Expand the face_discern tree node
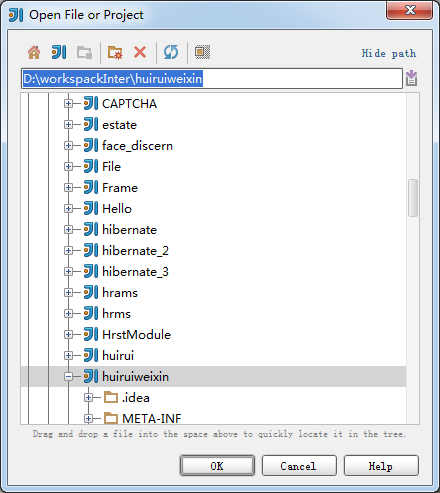 [68, 146]
